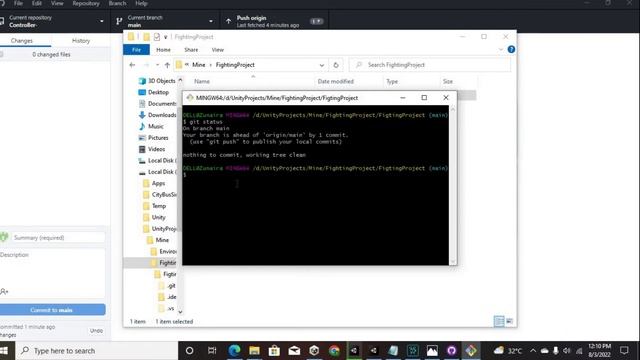Open the View ribbon tab in Explorer
This screenshot has height=360, width=640.
218,50
